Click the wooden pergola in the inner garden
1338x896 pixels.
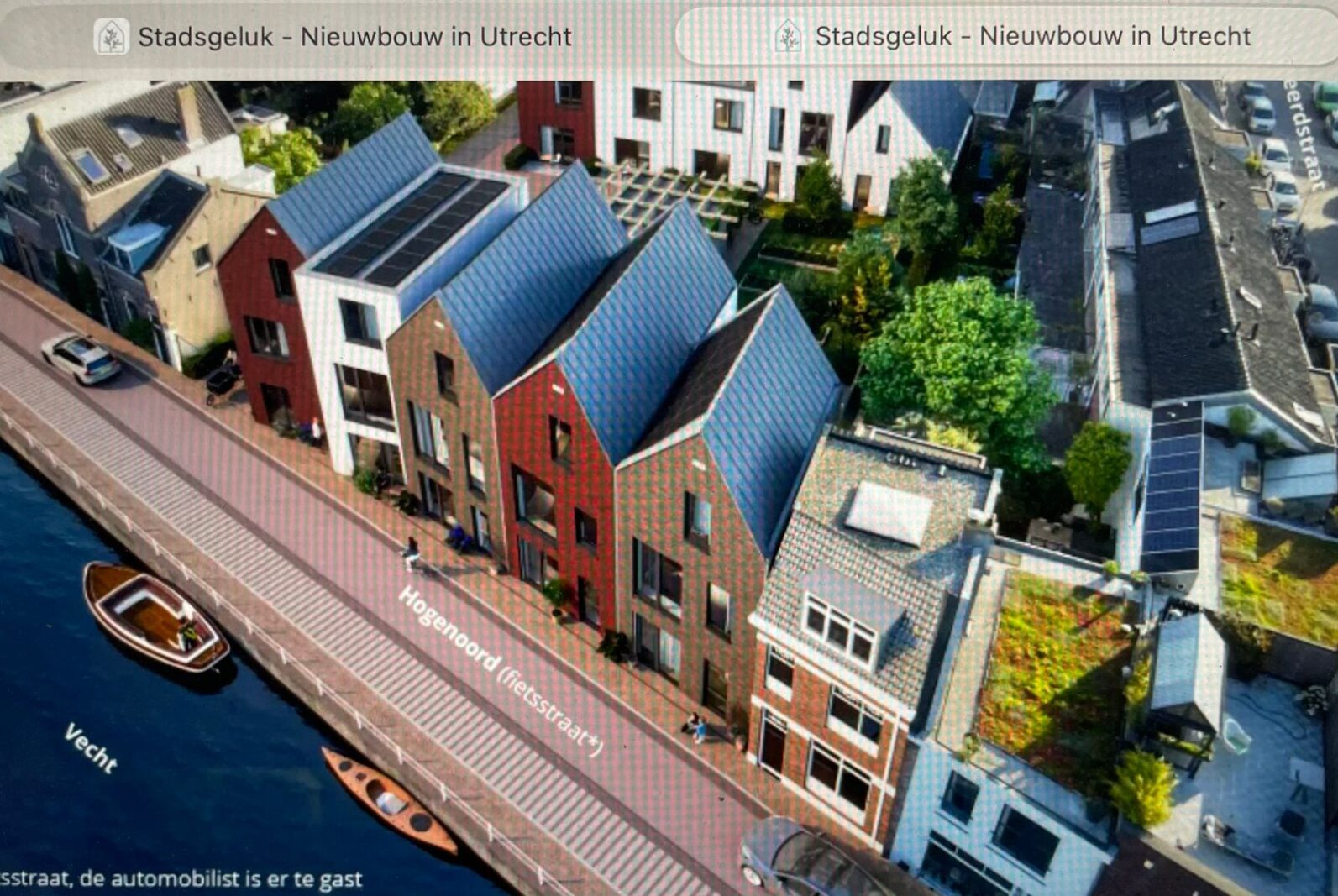point(664,195)
